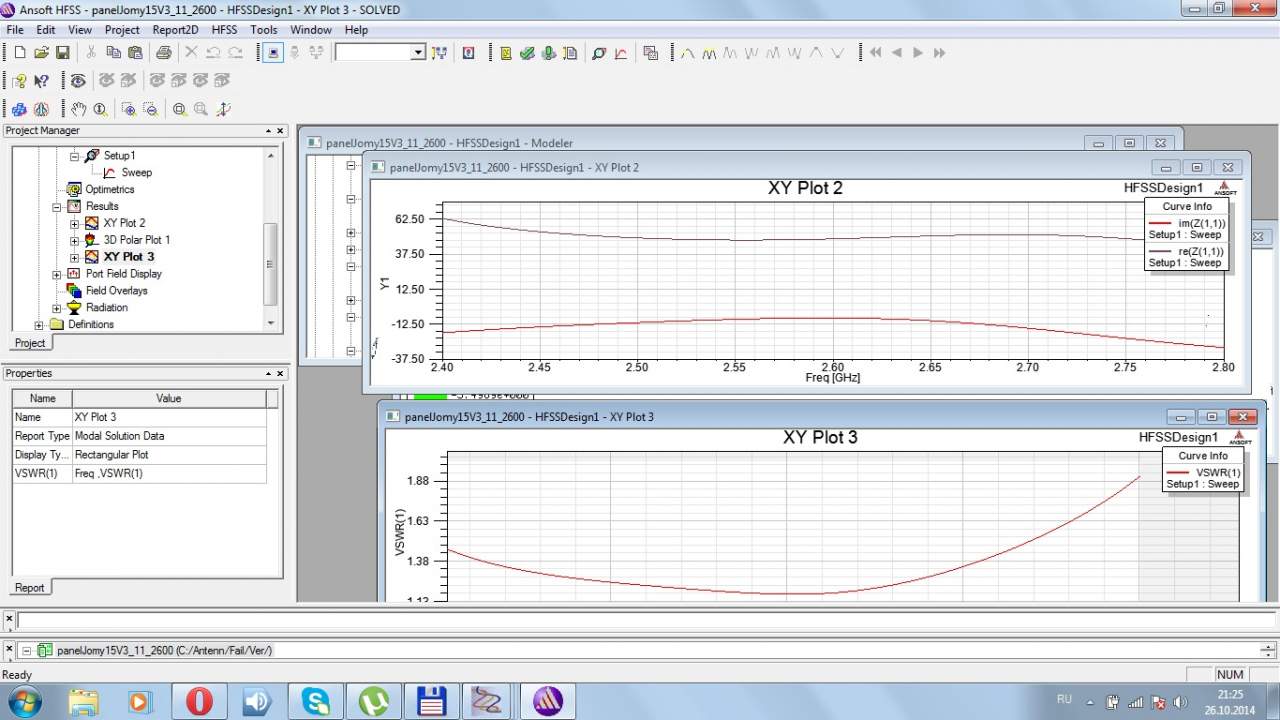This screenshot has height=720, width=1280.
Task: Click the Save floppy disk icon
Action: pos(62,53)
